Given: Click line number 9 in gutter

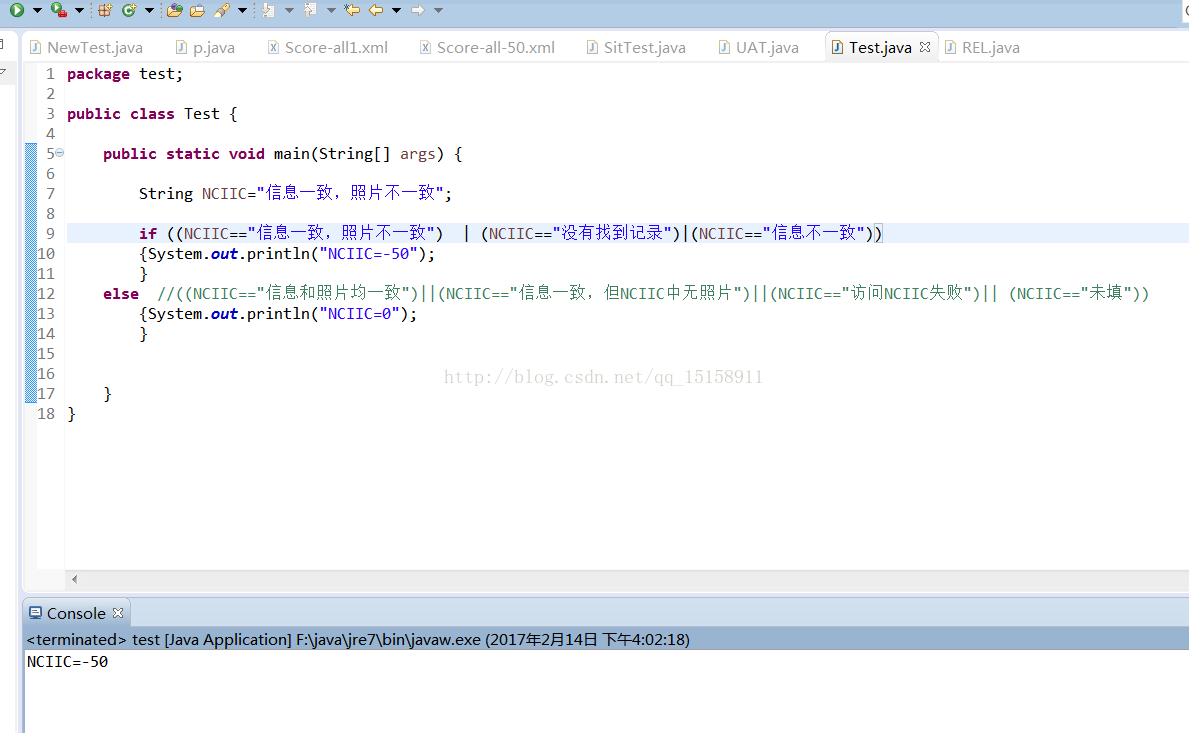Looking at the screenshot, I should point(50,233).
